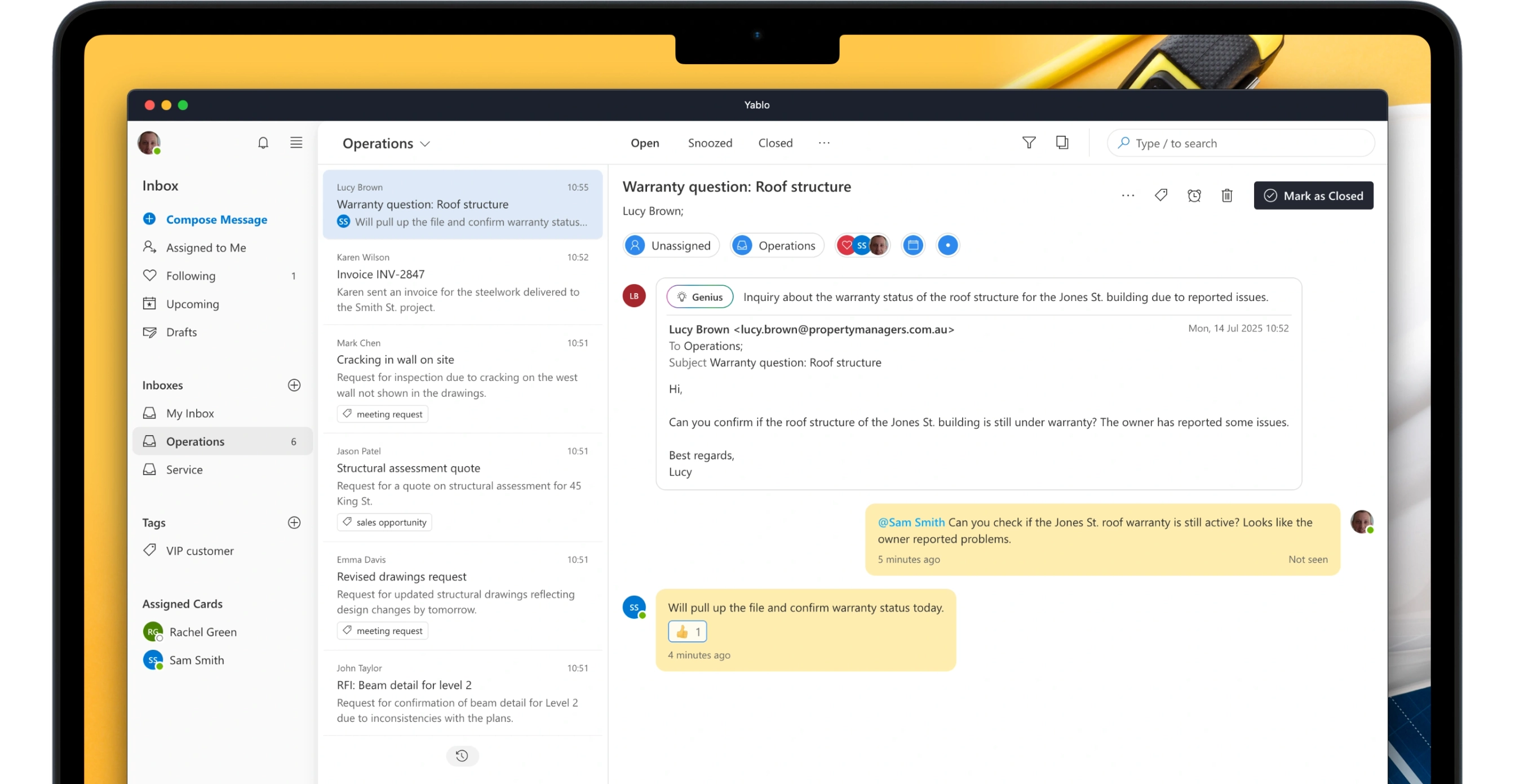Switch to the Closed tab
Viewport: 1515px width, 784px height.
(x=775, y=143)
